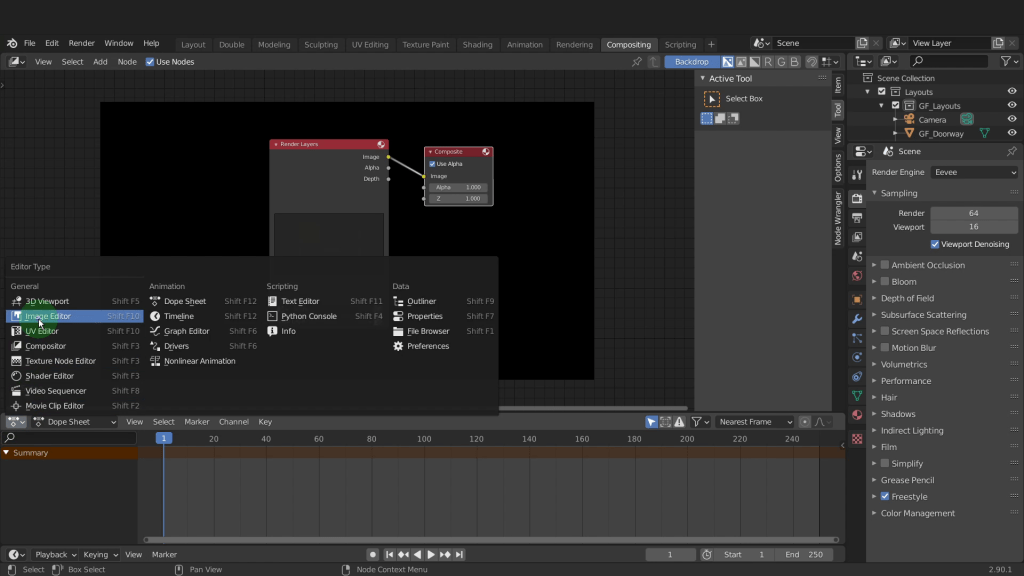
Task: Click the auto keying record icon
Action: pos(372,555)
